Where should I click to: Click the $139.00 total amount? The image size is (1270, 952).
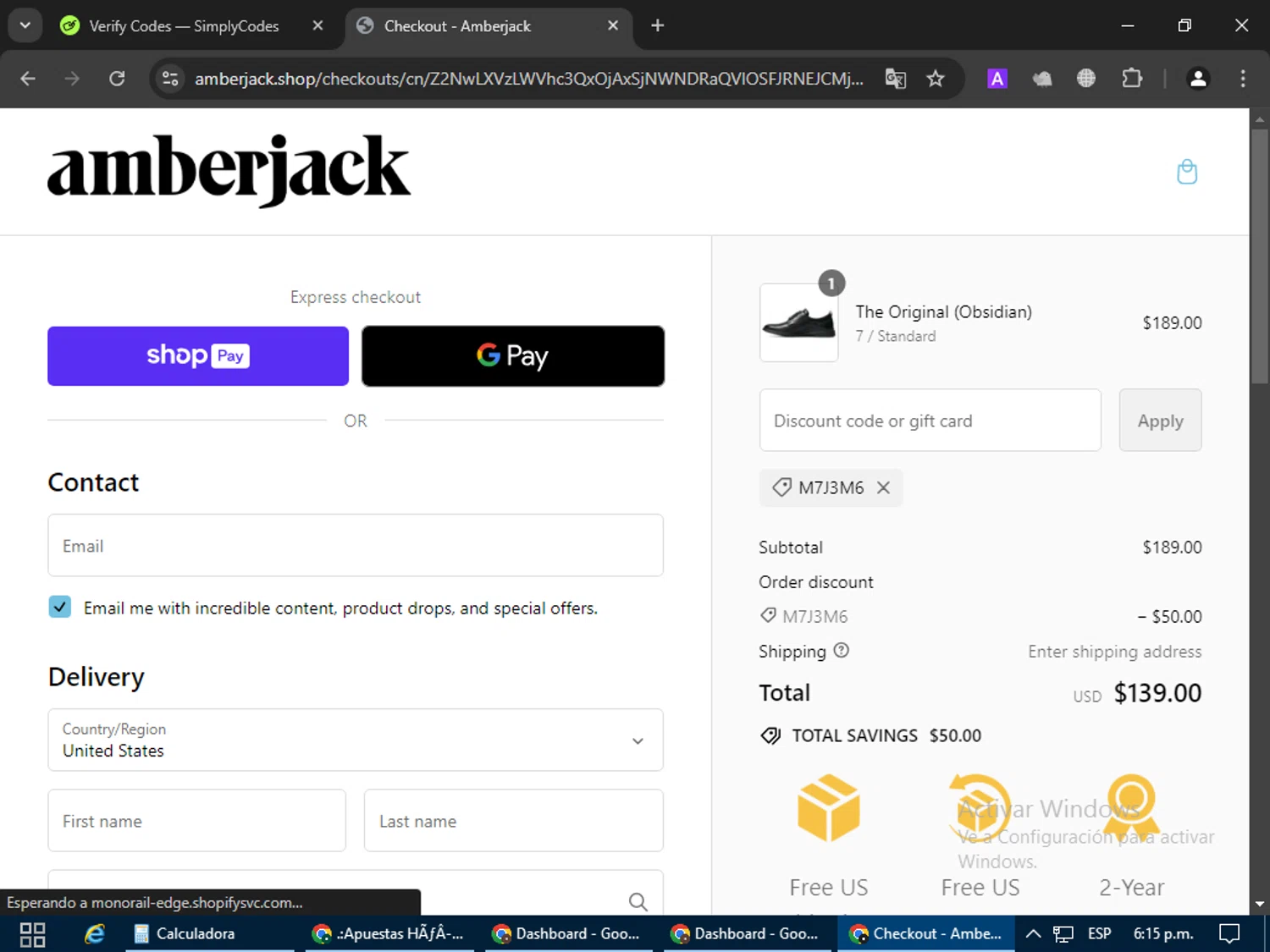pyautogui.click(x=1157, y=693)
